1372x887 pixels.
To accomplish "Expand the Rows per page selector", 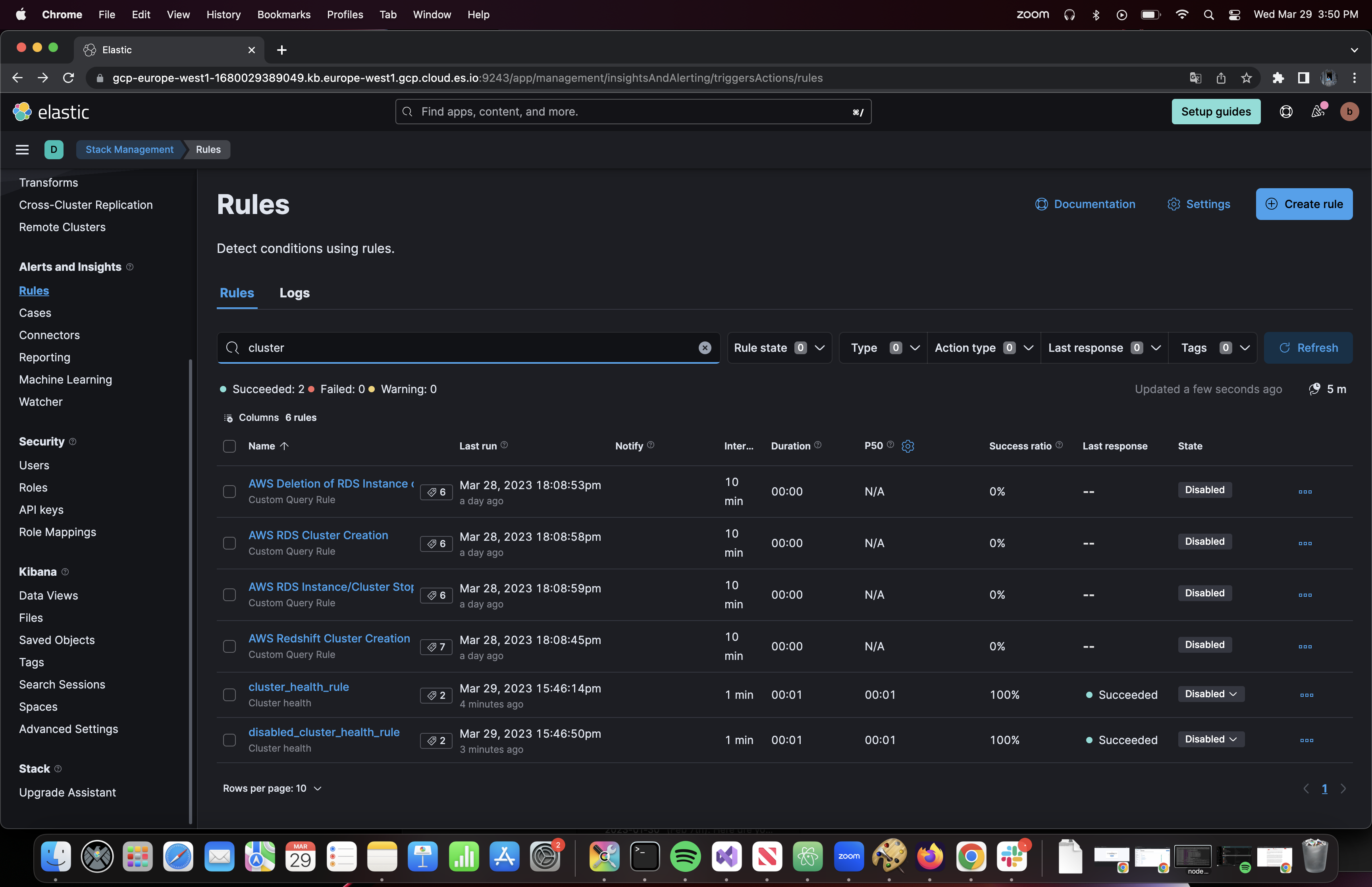I will click(272, 788).
